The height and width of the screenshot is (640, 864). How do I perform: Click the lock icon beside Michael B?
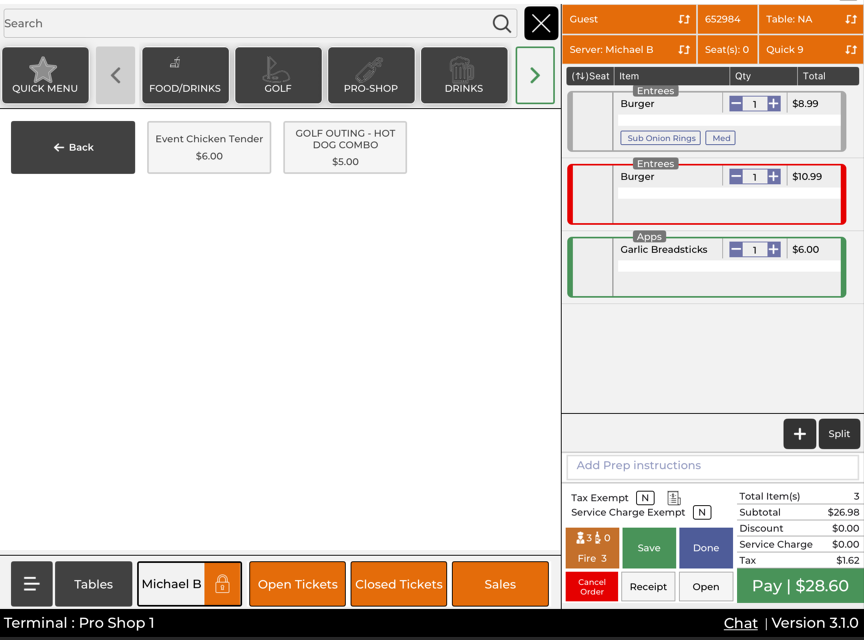point(222,584)
